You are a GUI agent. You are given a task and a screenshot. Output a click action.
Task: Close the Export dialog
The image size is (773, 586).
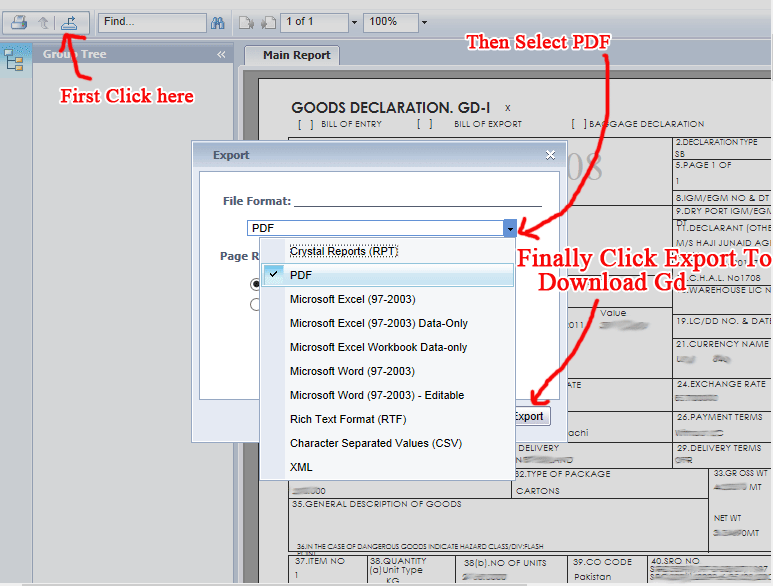tap(550, 155)
